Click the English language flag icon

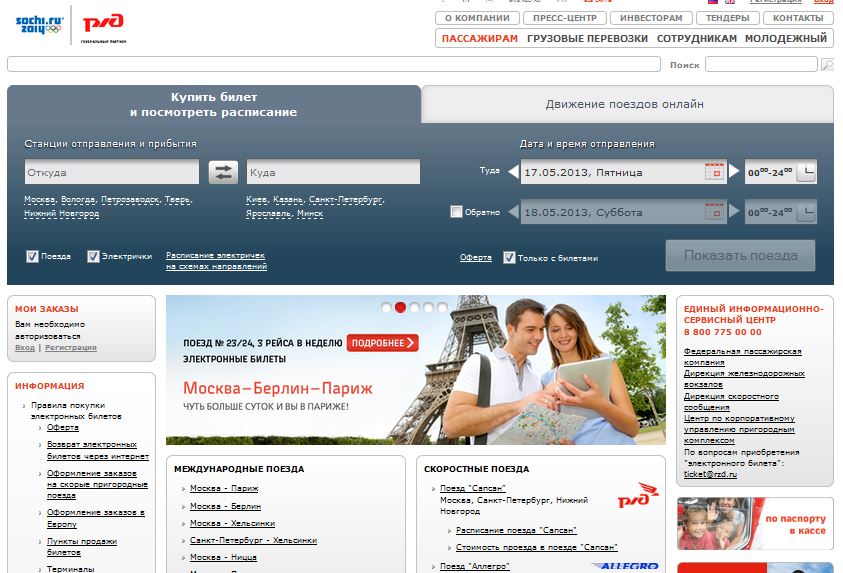[x=730, y=2]
